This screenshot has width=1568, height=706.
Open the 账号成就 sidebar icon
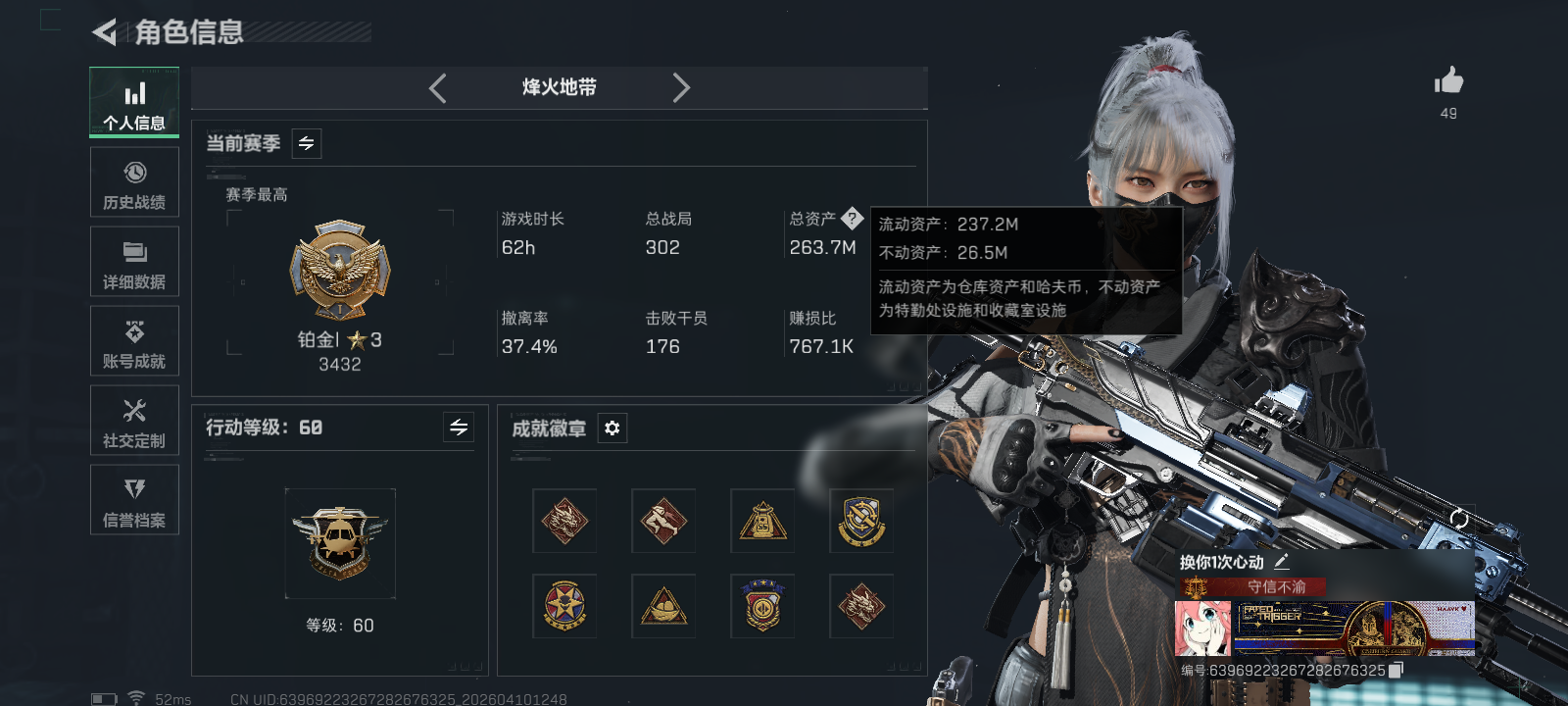pyautogui.click(x=134, y=341)
